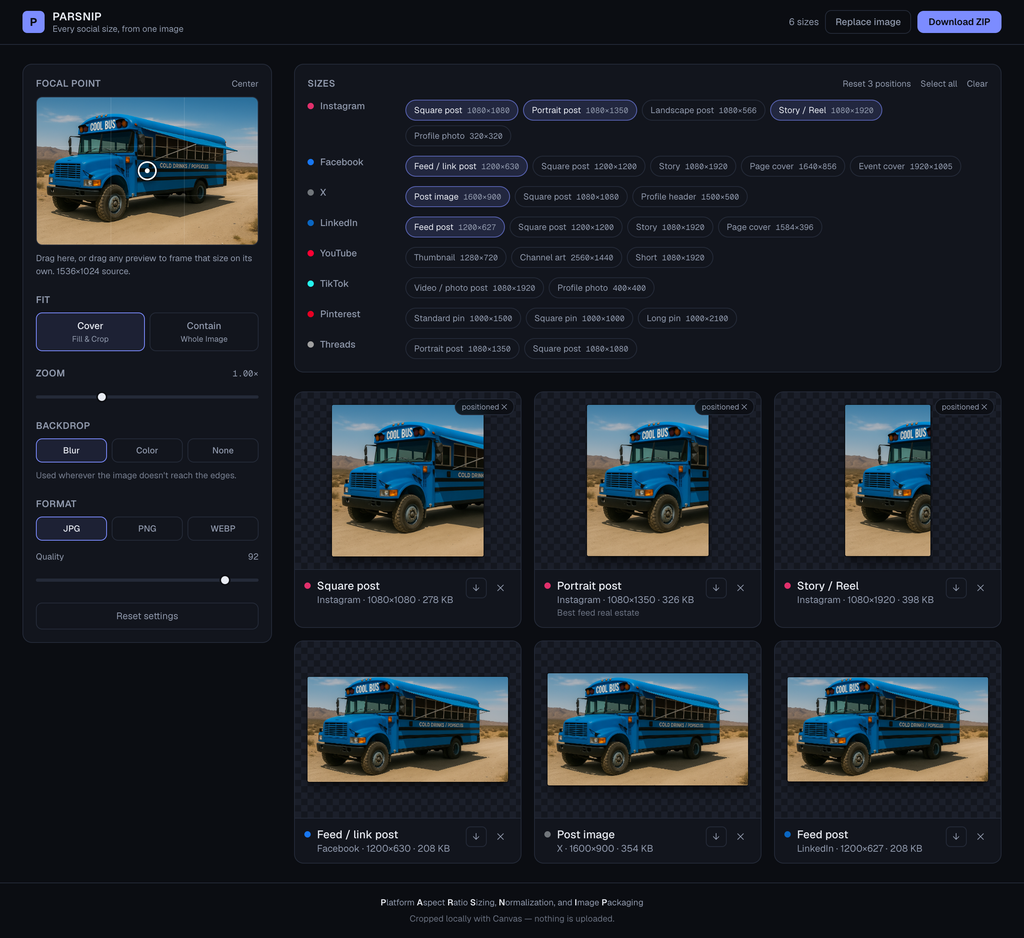Image resolution: width=1024 pixels, height=938 pixels.
Task: Remove the Facebook Feed / link post card
Action: coord(500,837)
